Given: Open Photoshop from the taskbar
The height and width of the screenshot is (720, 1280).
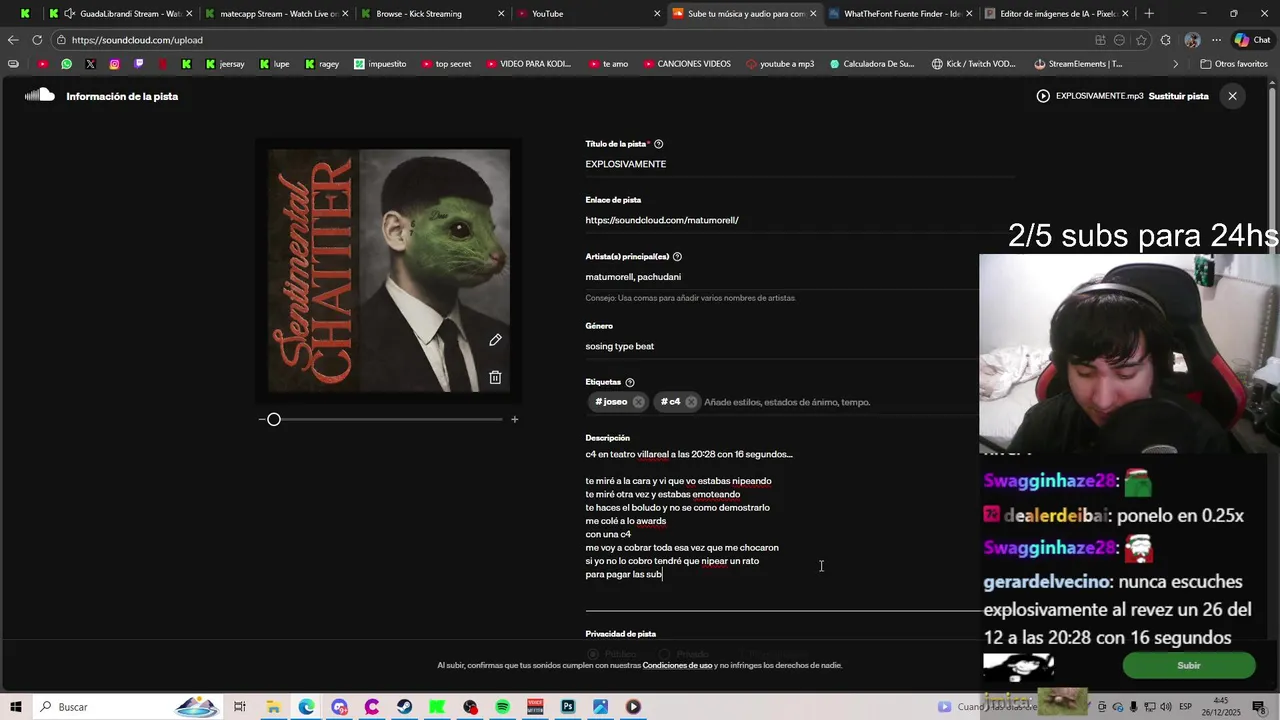Looking at the screenshot, I should point(568,707).
